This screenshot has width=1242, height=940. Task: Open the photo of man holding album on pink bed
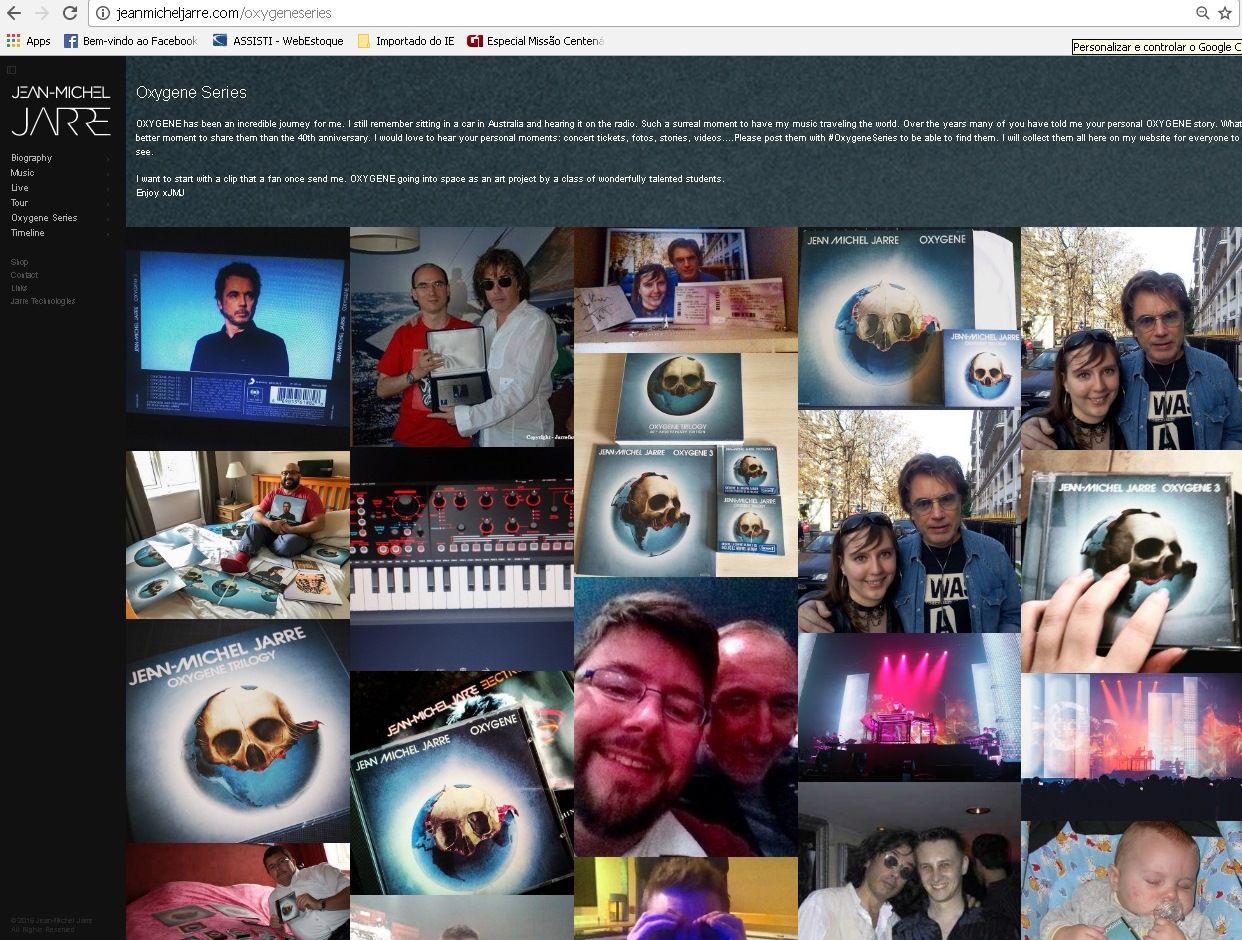tap(238, 891)
